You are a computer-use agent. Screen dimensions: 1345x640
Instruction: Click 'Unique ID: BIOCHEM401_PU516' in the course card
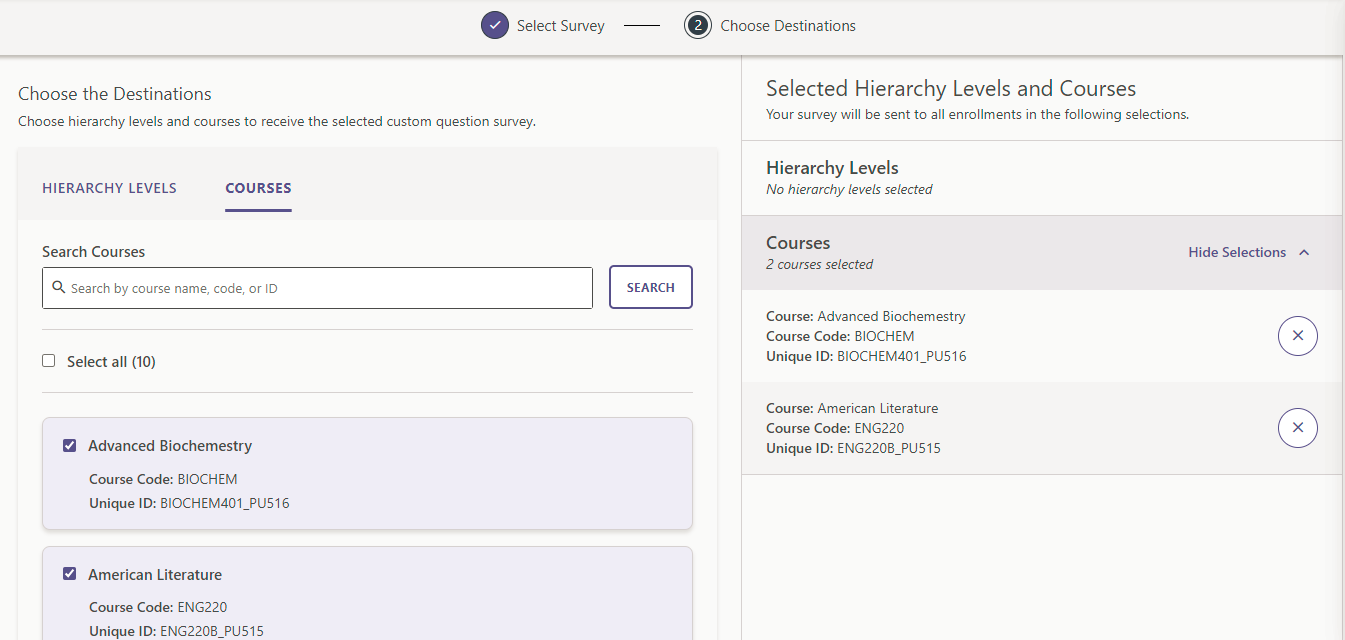189,503
